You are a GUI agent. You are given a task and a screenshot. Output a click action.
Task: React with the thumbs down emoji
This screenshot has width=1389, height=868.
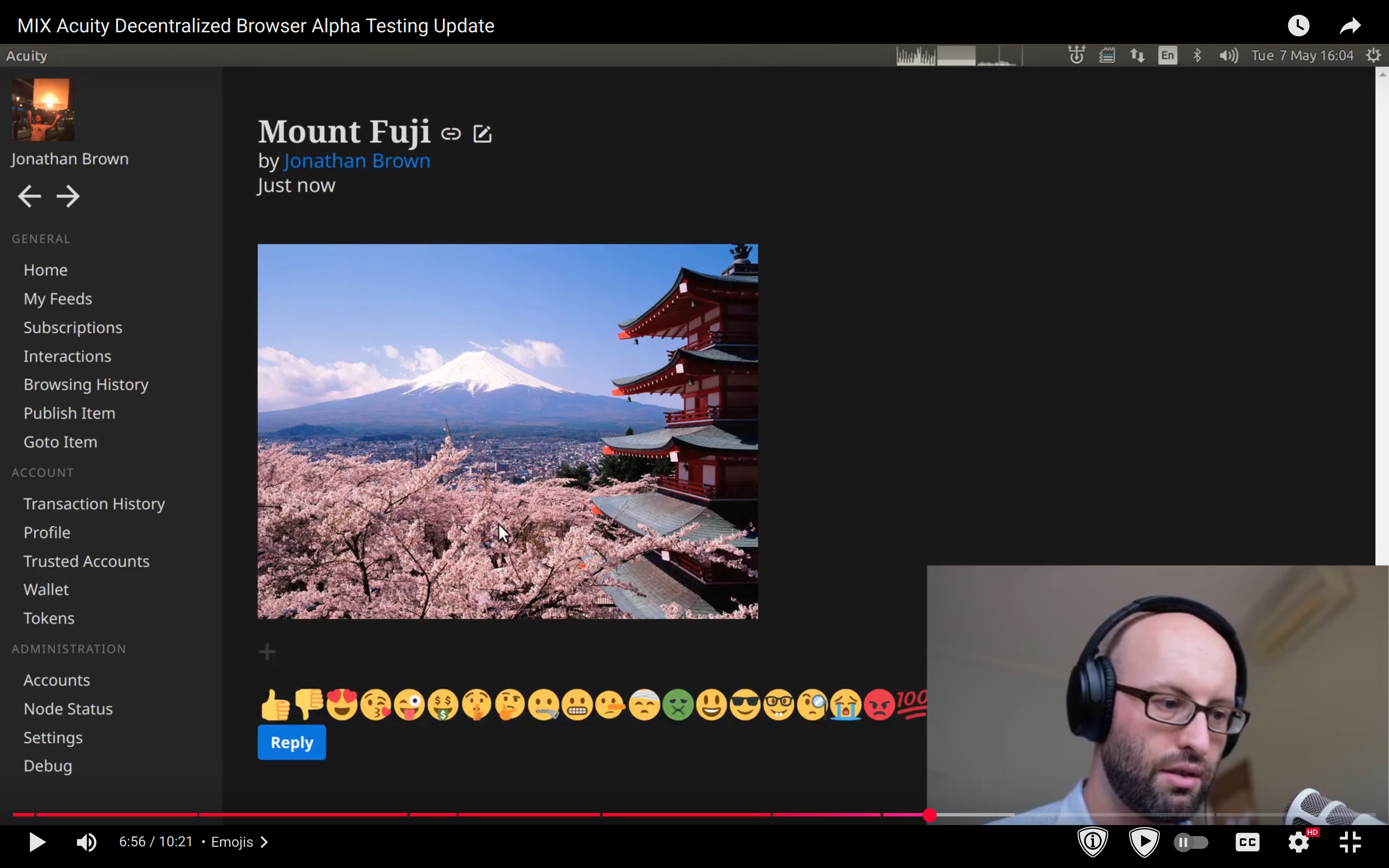(x=308, y=703)
